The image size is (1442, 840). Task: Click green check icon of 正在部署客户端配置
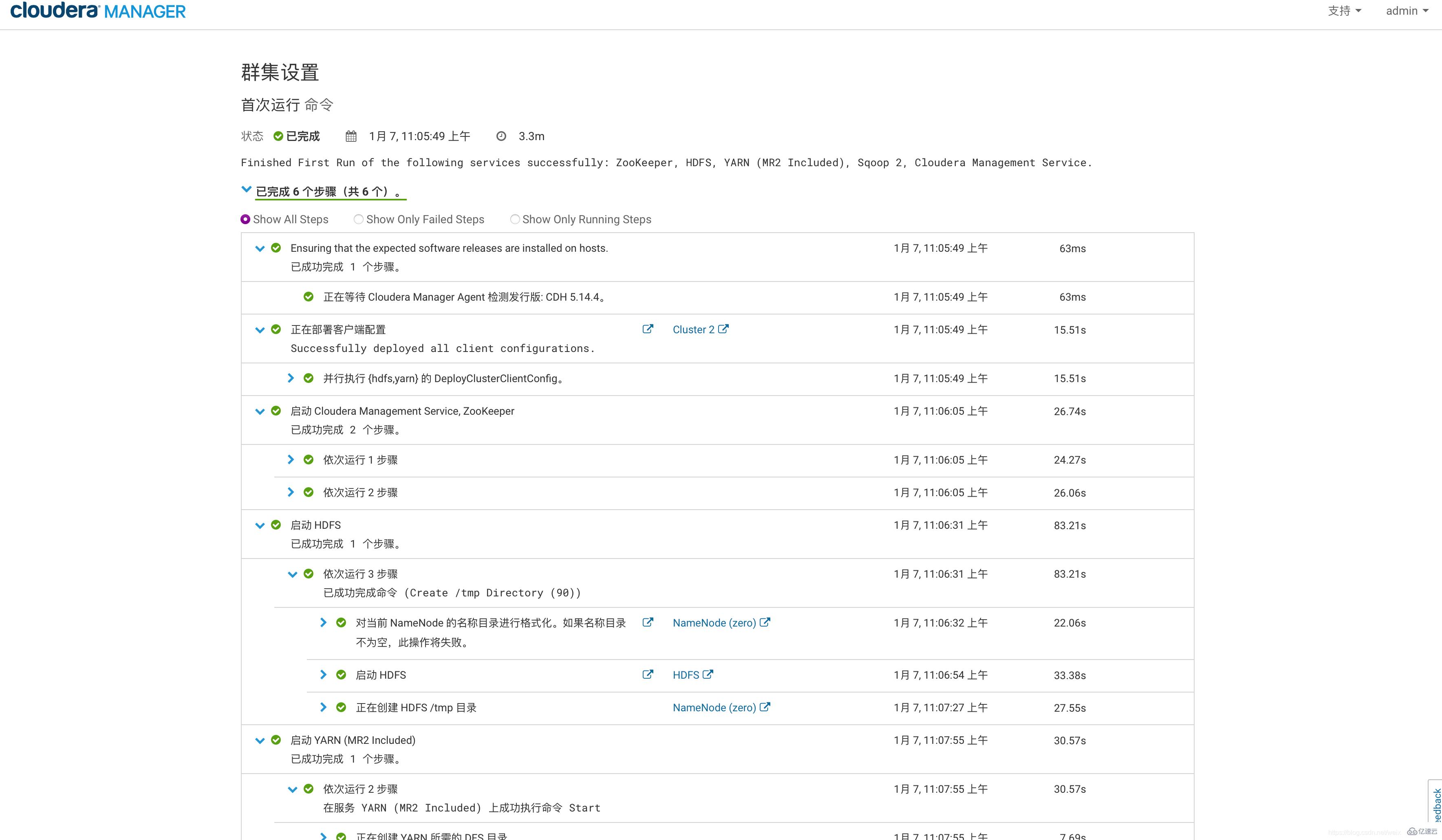[276, 330]
